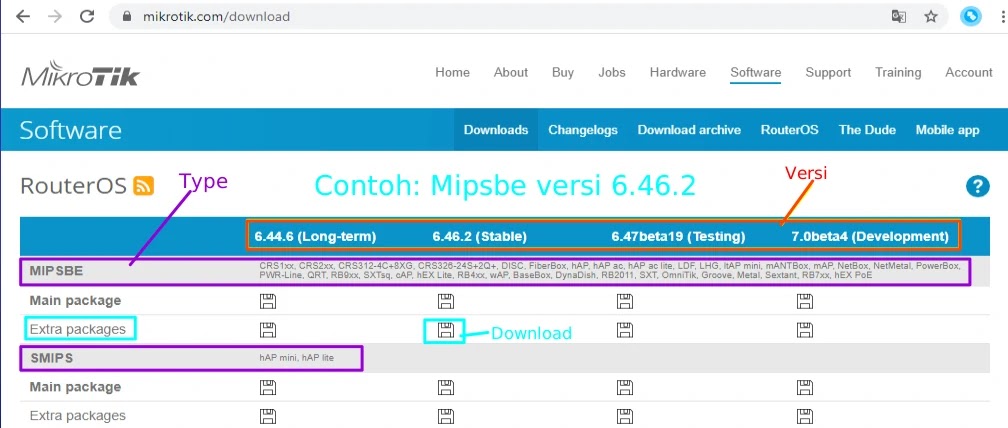
Task: Click the SMIPS 'Main package' row label
Action: point(75,388)
